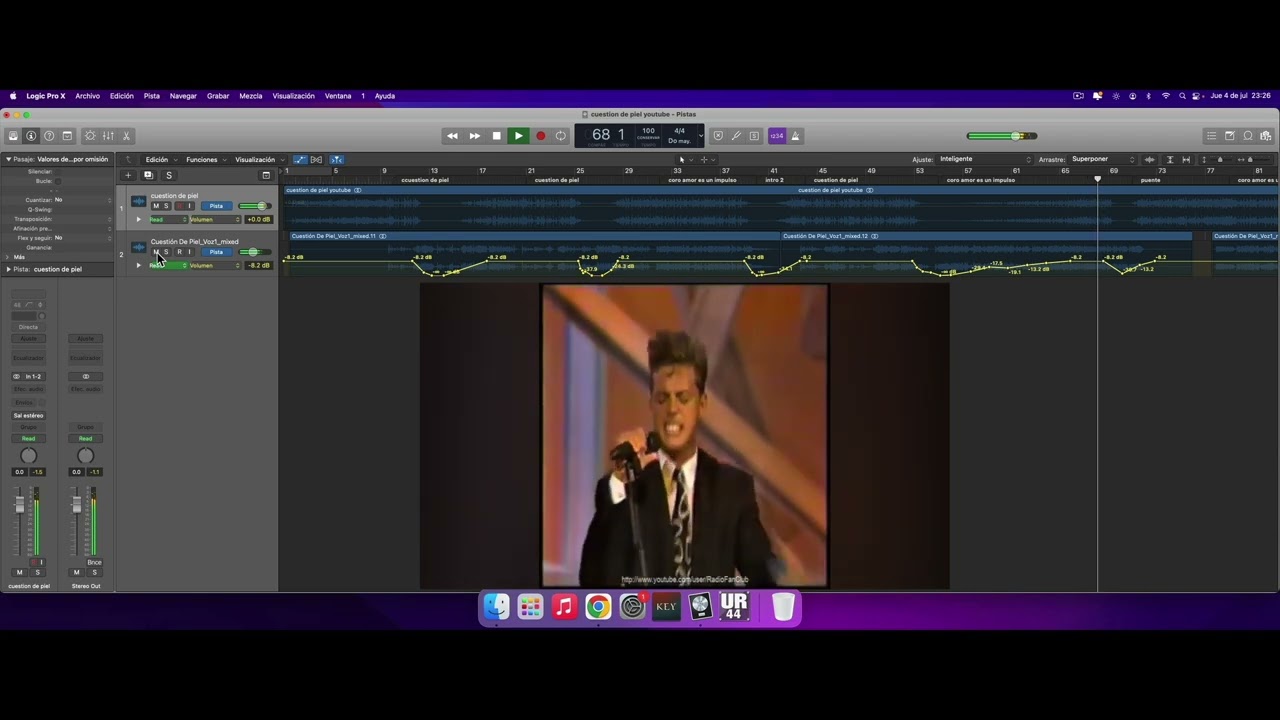Screen dimensions: 1280x720
Task: Toggle the Show Automation button
Action: coord(300,159)
